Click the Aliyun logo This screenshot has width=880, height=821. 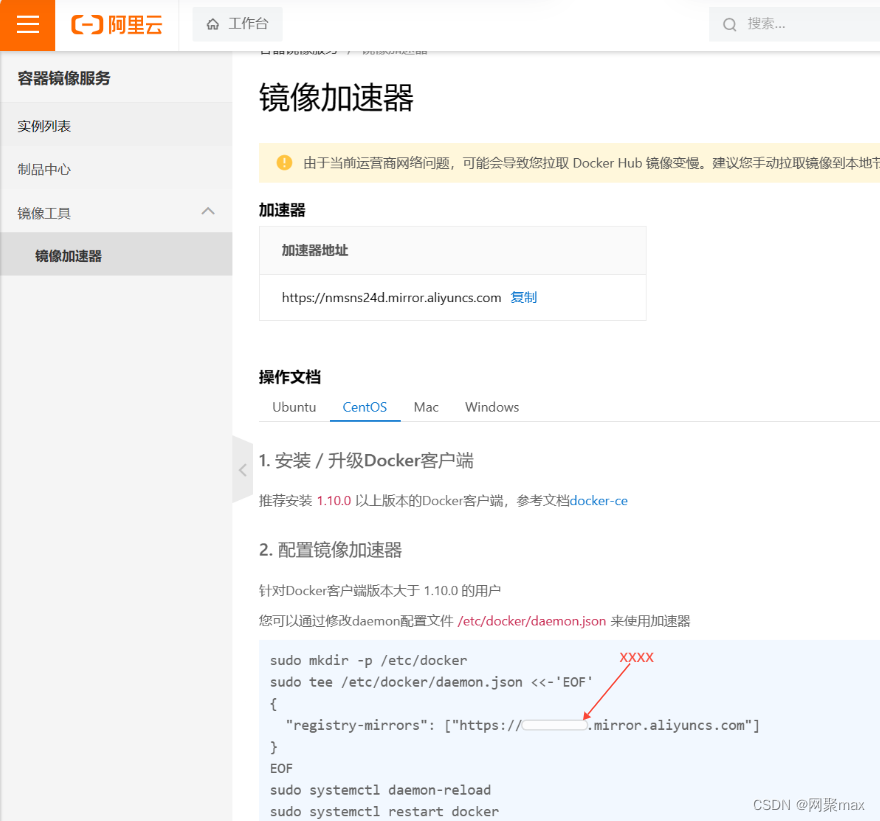(117, 25)
